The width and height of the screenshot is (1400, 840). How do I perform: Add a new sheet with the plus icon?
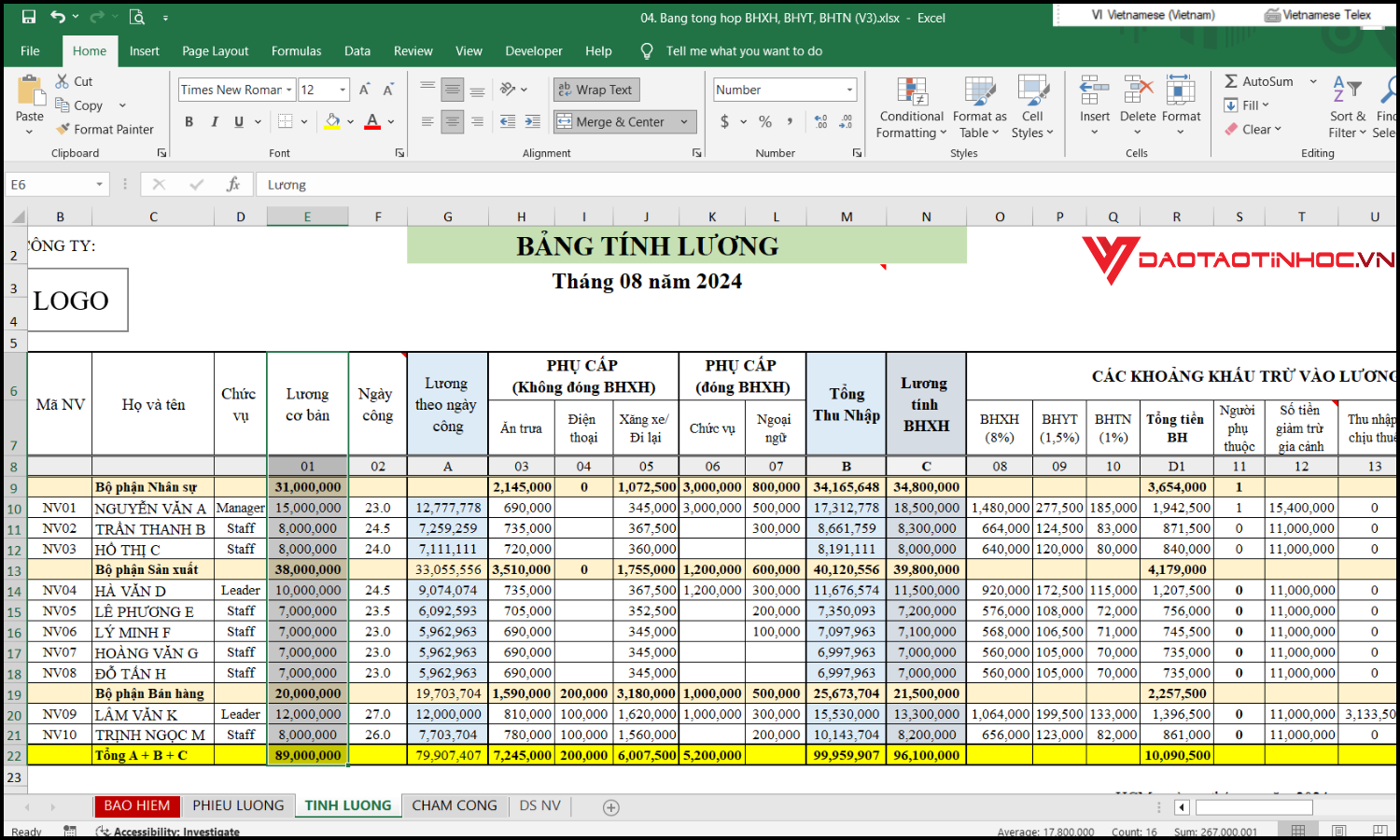click(611, 807)
